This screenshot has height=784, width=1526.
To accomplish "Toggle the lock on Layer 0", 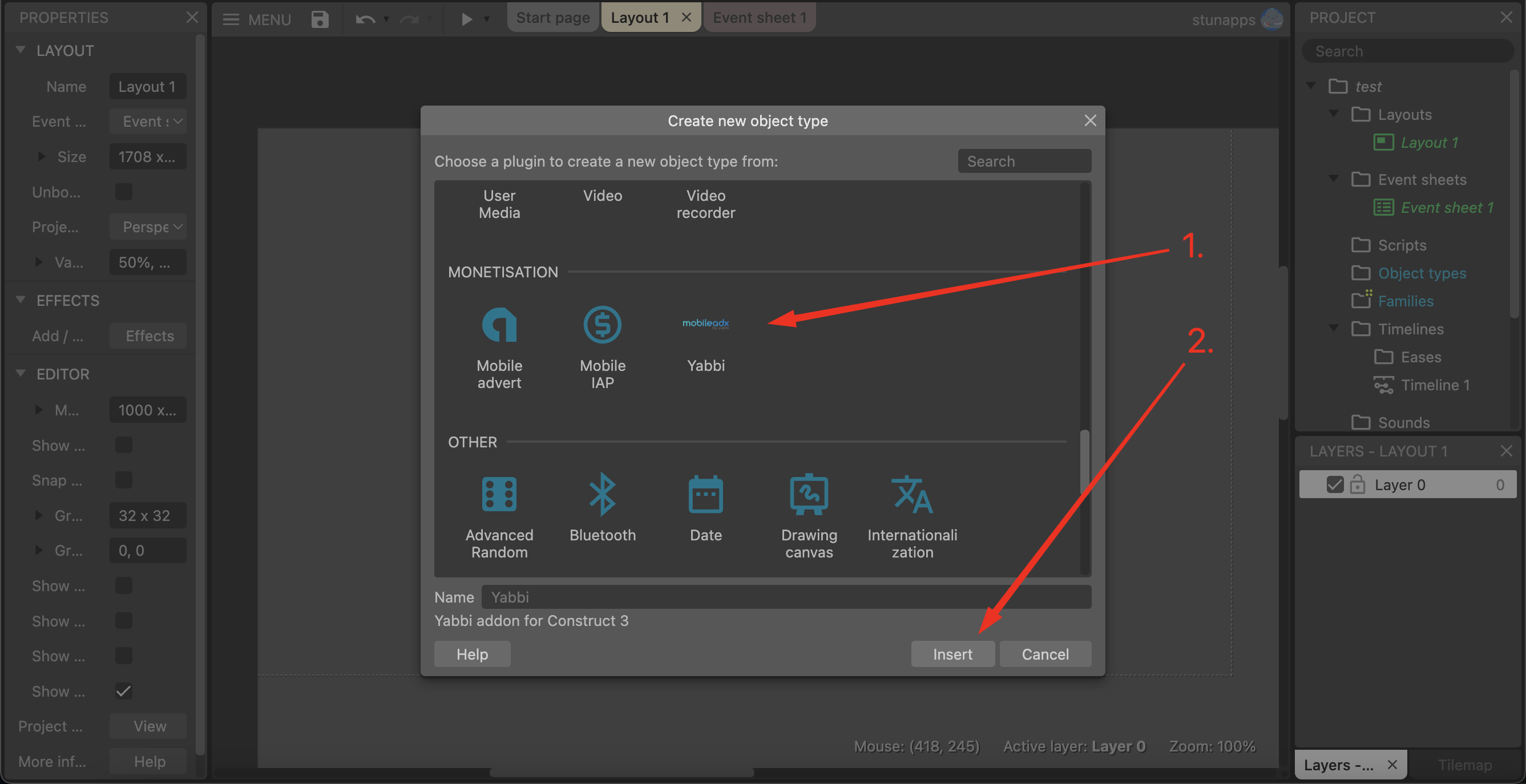I will click(x=1357, y=484).
